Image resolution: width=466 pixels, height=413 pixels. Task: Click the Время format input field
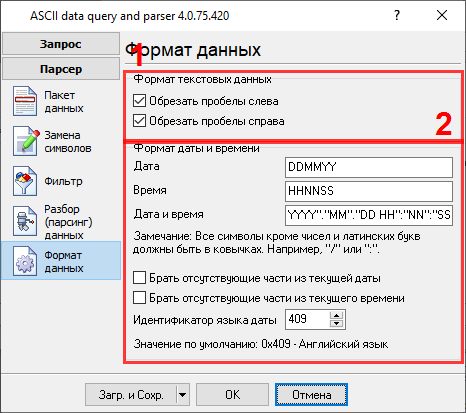tap(369, 191)
